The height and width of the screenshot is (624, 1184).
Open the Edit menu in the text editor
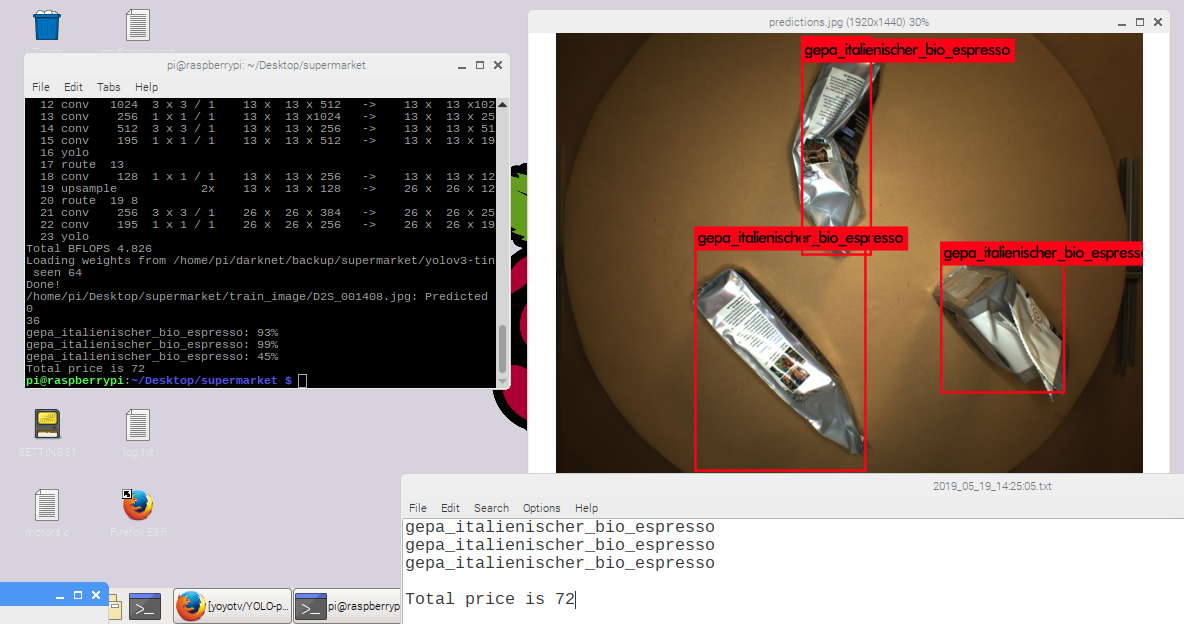[x=450, y=508]
